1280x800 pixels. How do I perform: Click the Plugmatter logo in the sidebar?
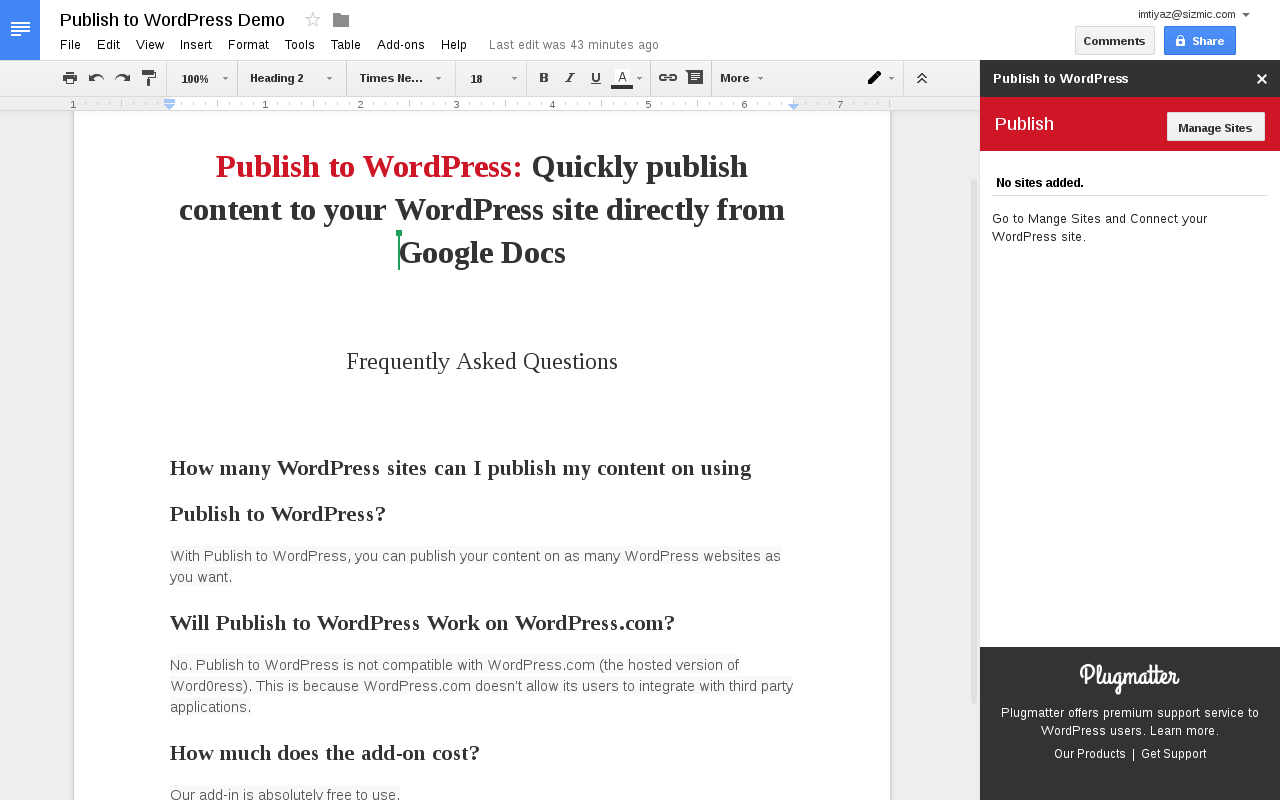pos(1129,678)
